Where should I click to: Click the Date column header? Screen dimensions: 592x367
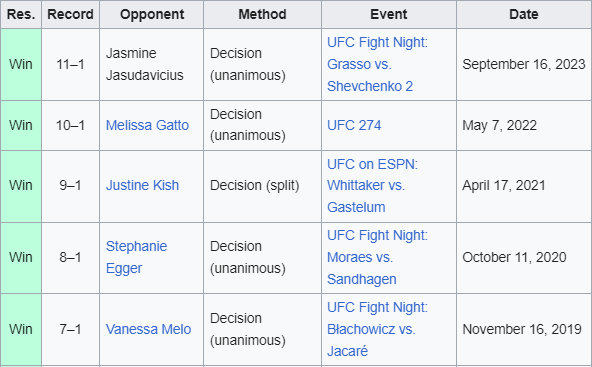pyautogui.click(x=524, y=14)
